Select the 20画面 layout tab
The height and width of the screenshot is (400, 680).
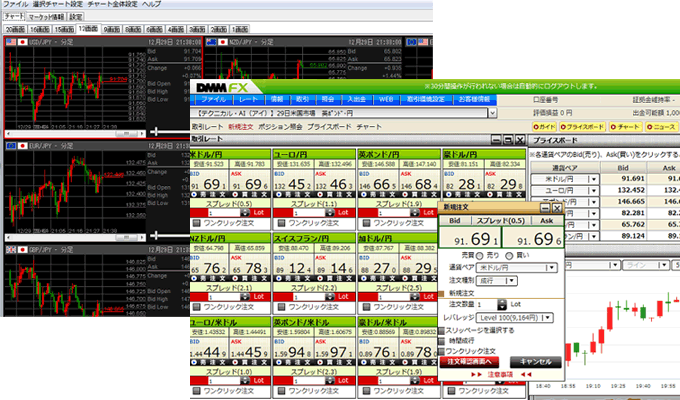(15, 30)
